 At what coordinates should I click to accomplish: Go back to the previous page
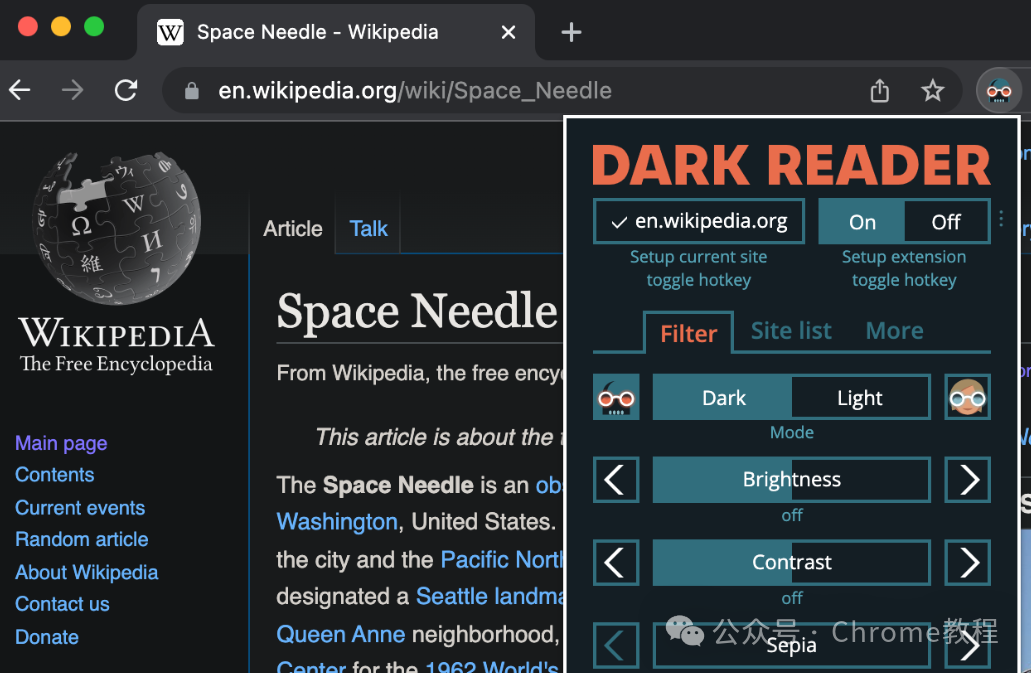[20, 90]
